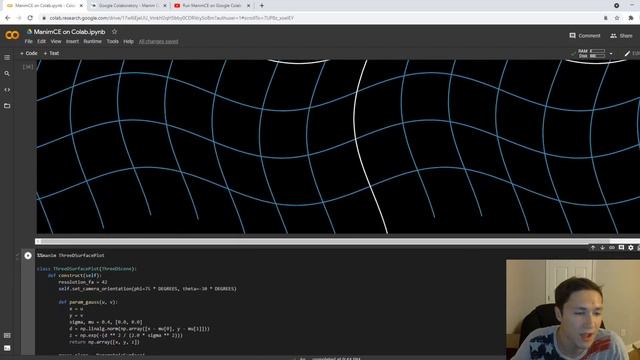This screenshot has height=360, width=640.
Task: Click the Share button
Action: (621, 36)
